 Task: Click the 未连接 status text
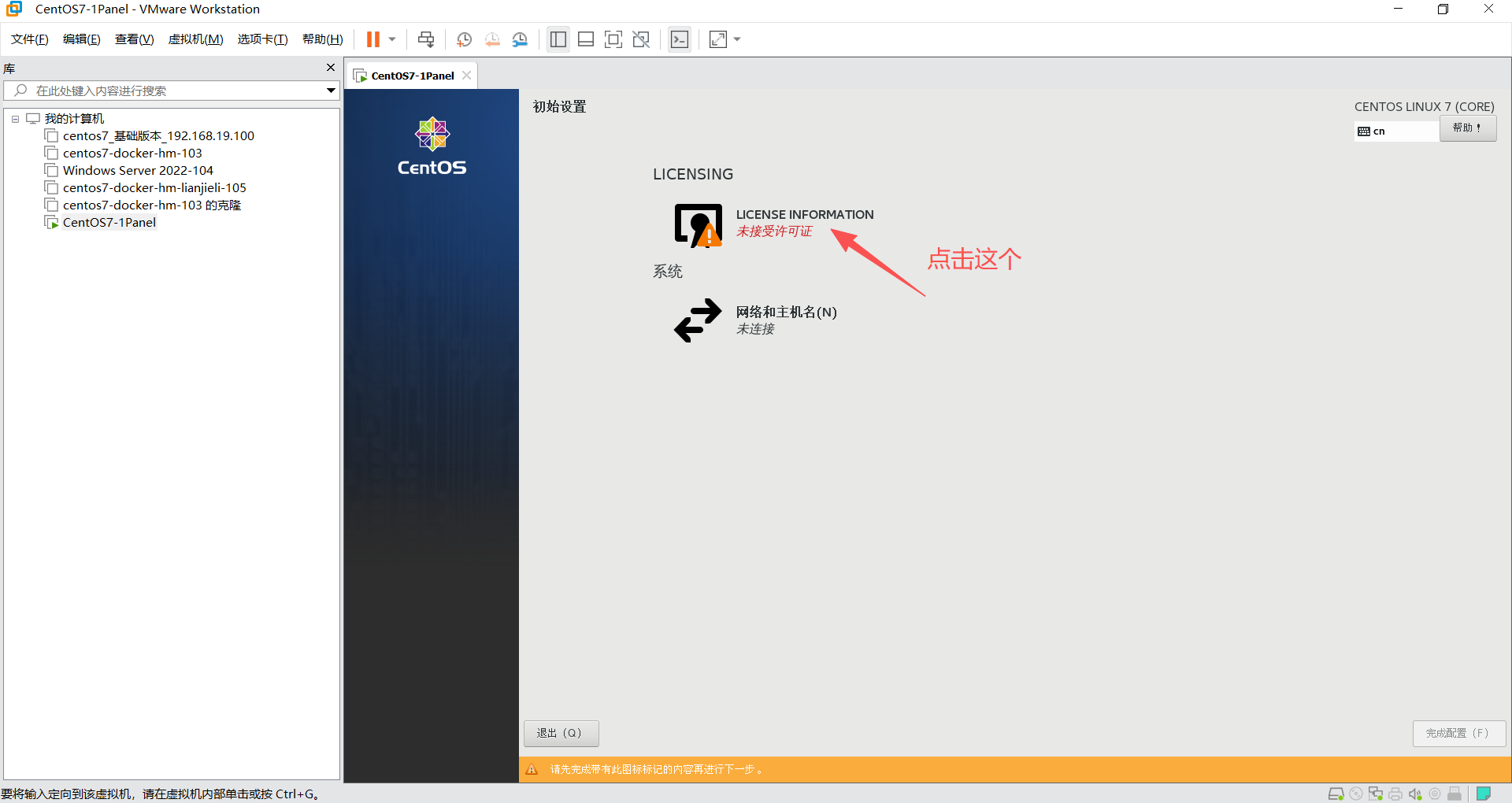pyautogui.click(x=755, y=329)
